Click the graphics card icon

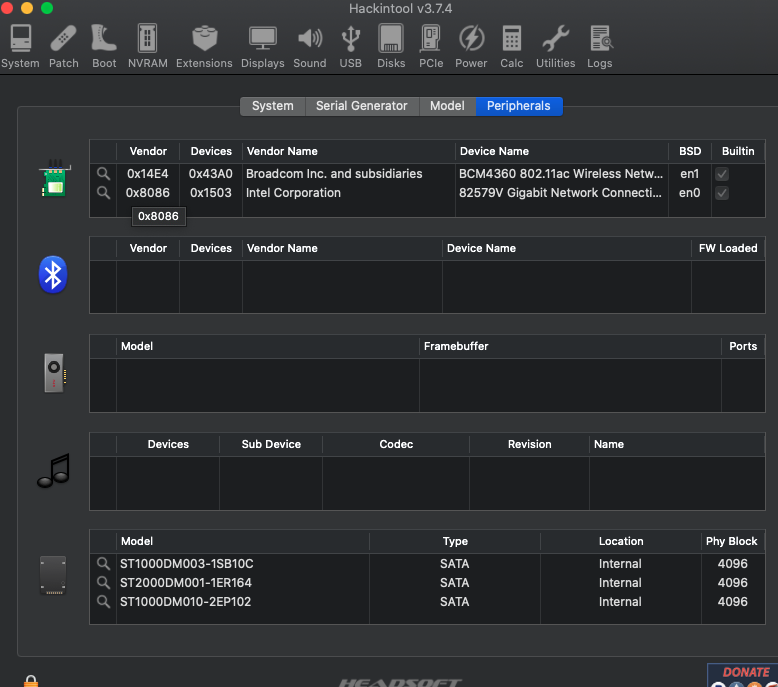tap(55, 373)
